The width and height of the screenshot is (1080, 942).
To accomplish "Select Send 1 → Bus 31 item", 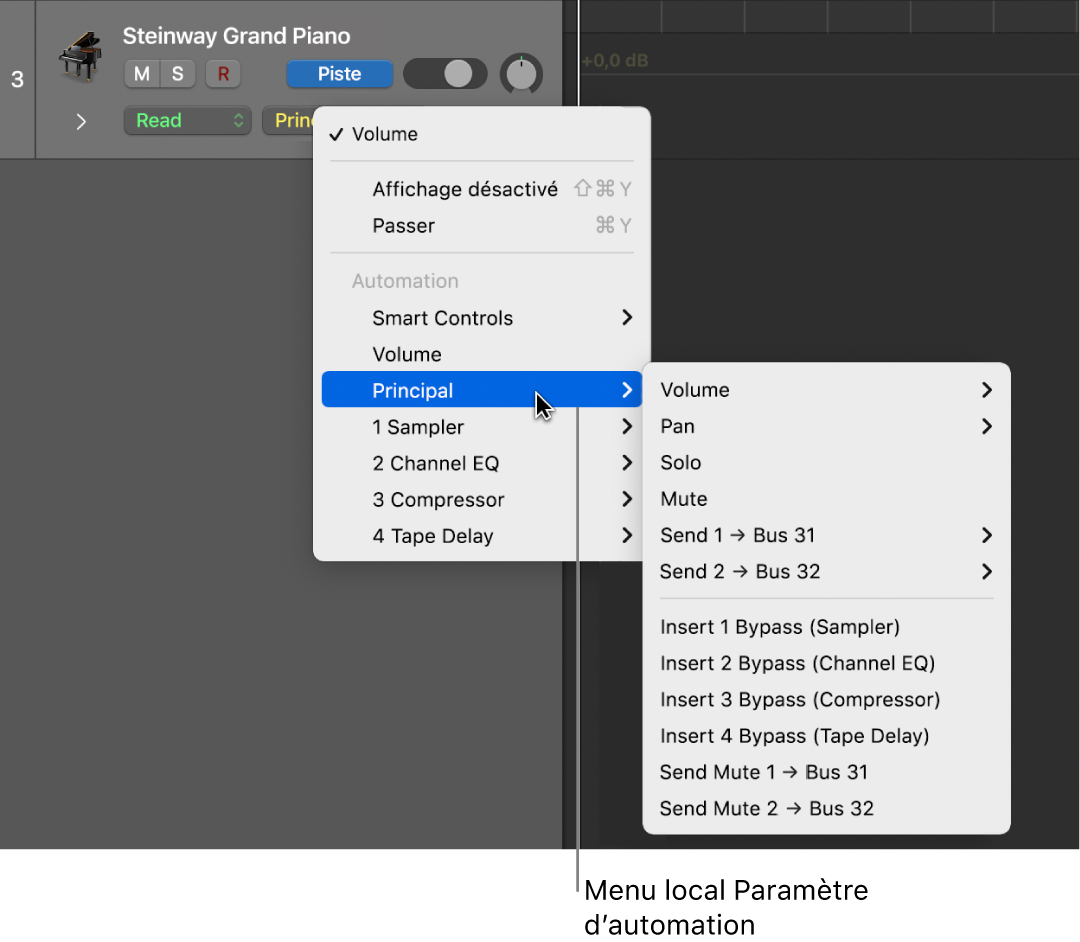I will pos(738,535).
